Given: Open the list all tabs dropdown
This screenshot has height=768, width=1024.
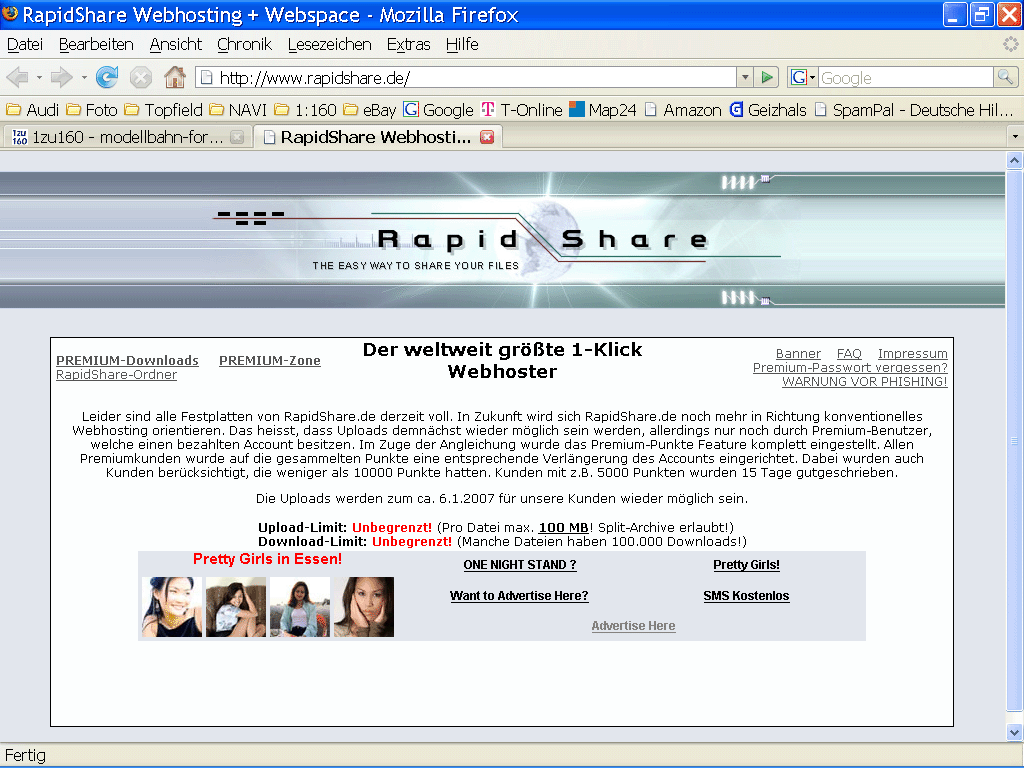Looking at the screenshot, I should point(1014,137).
